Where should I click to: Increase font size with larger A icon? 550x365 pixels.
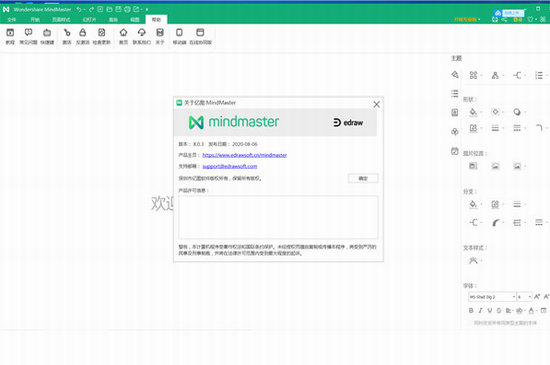(537, 297)
